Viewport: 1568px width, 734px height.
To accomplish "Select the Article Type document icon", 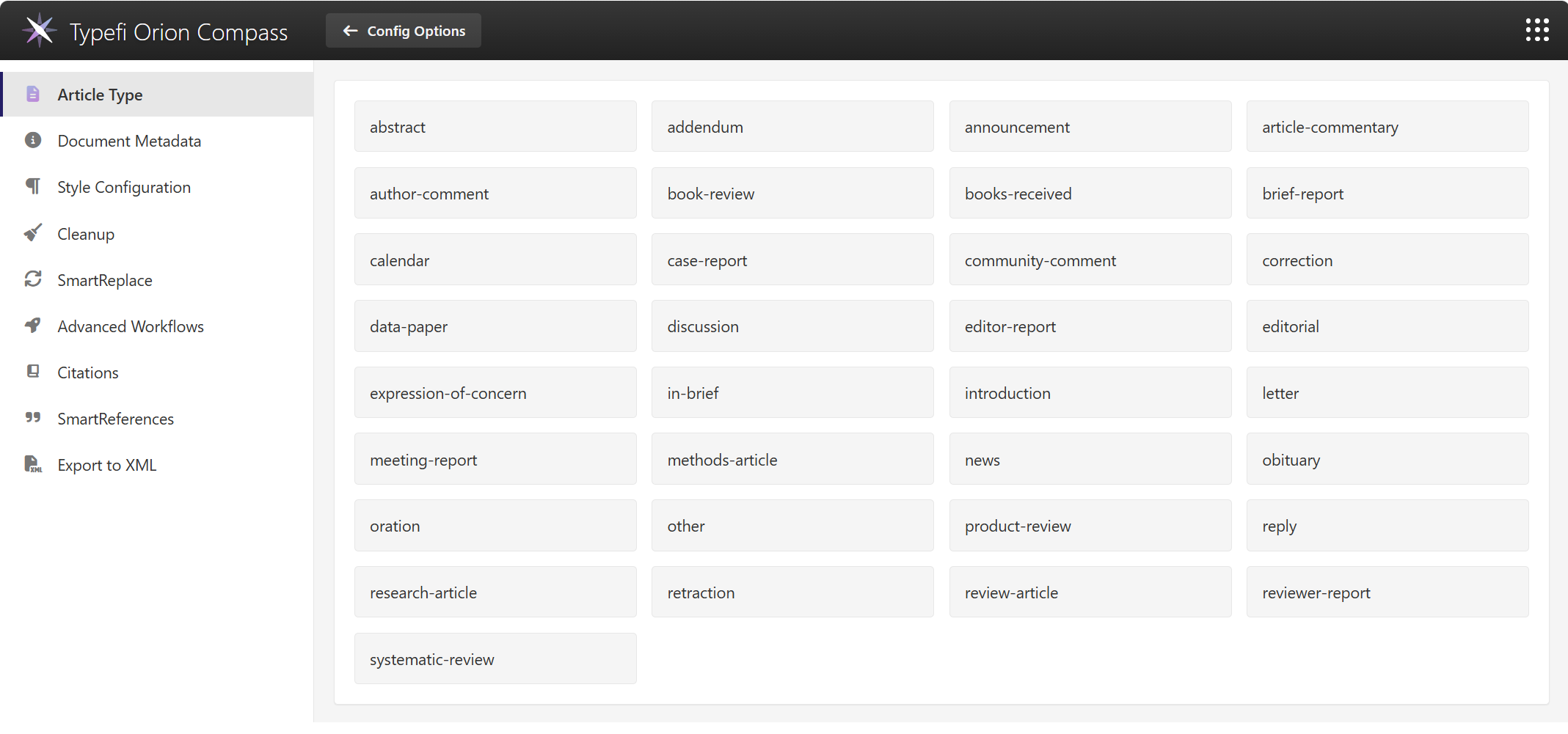I will click(33, 94).
